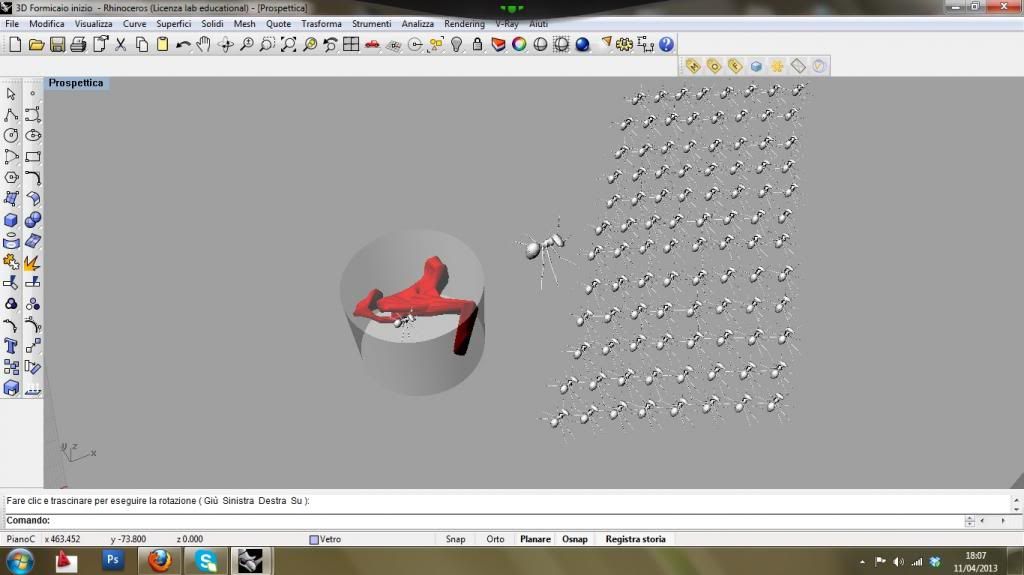Save the model with the floppy disk icon
The height and width of the screenshot is (575, 1024).
57,44
